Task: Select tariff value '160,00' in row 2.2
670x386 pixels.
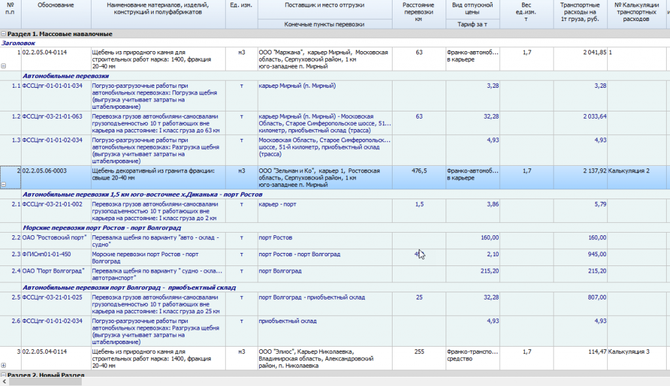Action: click(x=473, y=241)
